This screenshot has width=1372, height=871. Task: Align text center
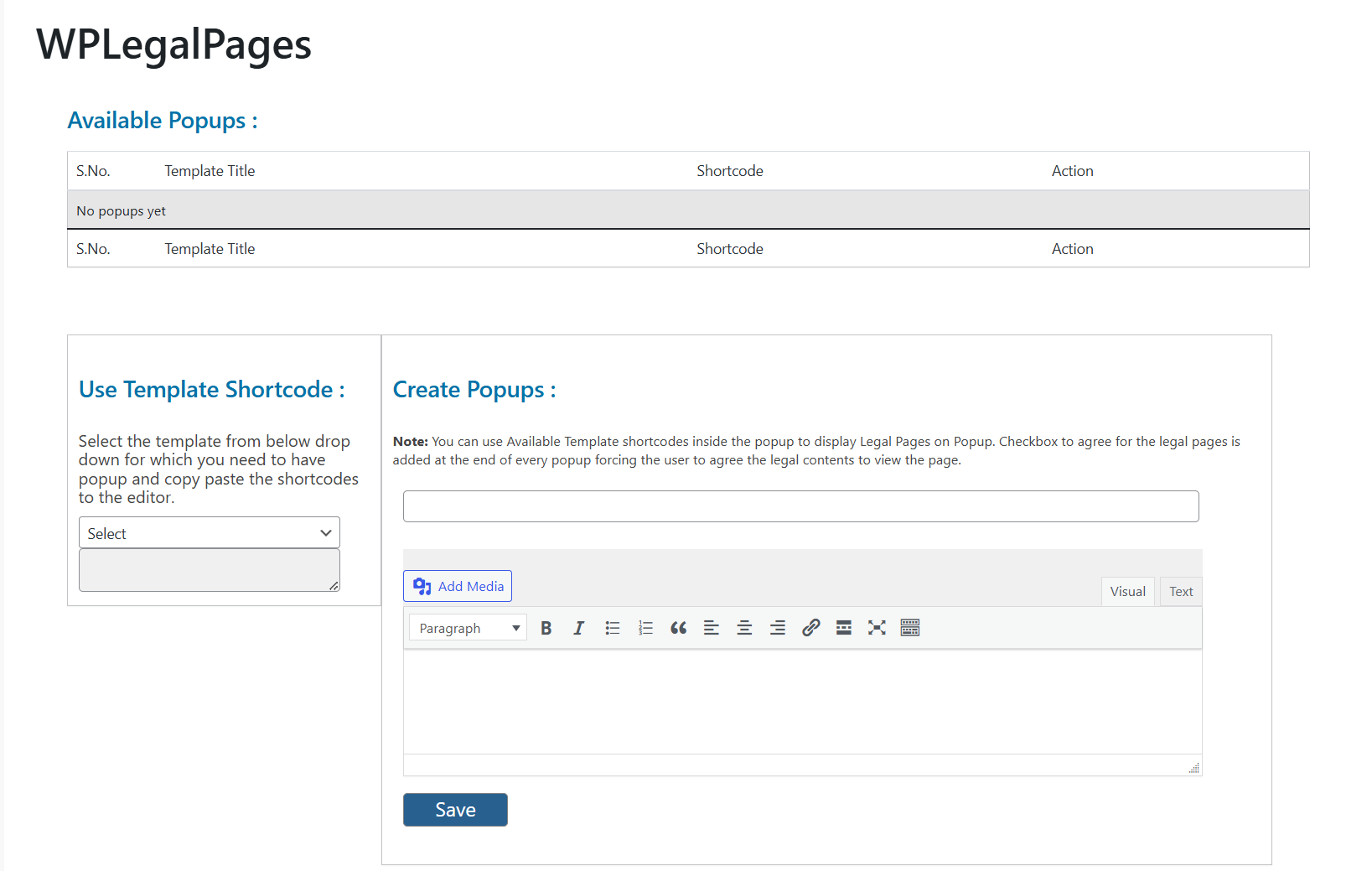[x=744, y=628]
